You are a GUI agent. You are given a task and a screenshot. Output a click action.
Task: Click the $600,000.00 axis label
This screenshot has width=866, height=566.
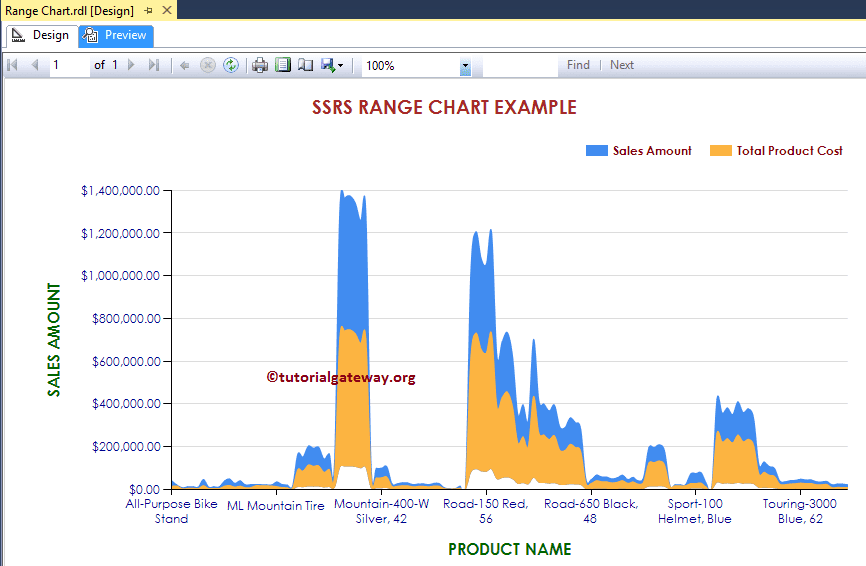[126, 362]
